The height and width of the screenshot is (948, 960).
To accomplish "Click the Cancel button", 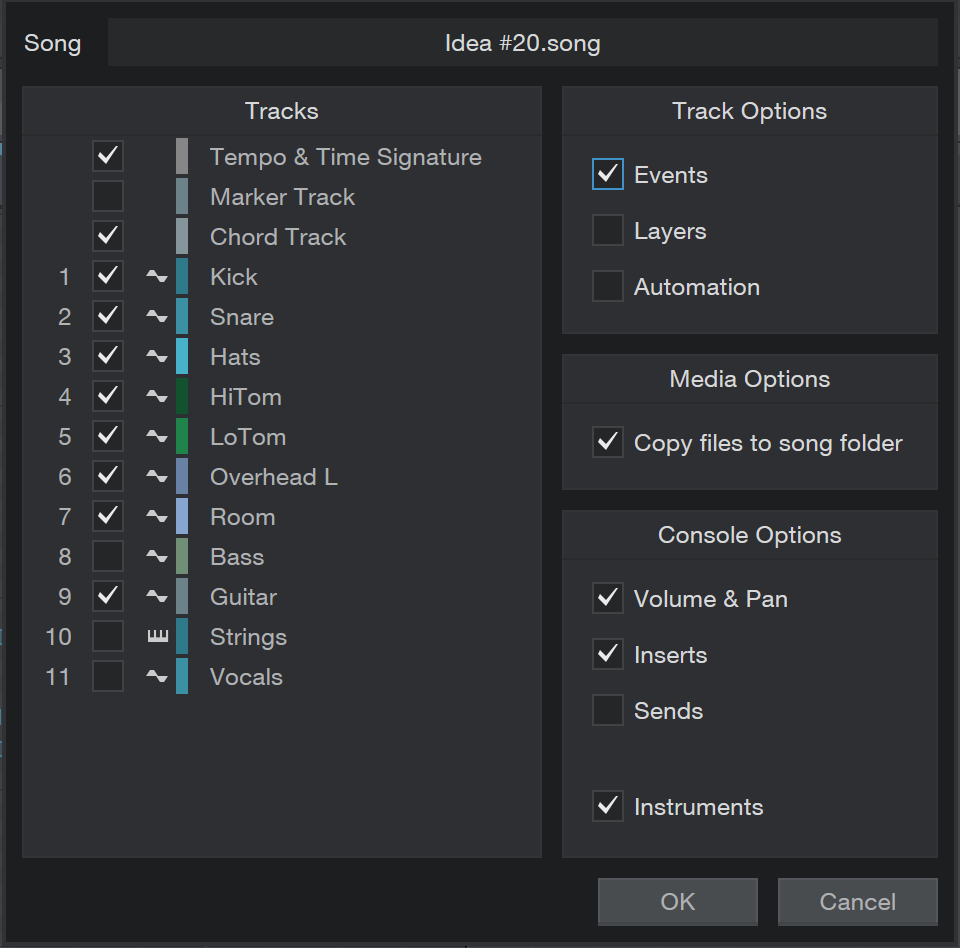I will [x=858, y=901].
